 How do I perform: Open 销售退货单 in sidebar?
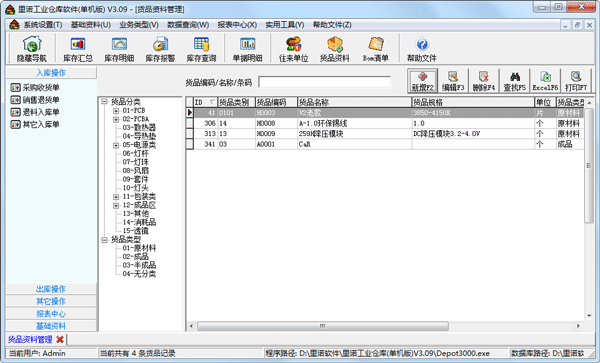(x=35, y=100)
